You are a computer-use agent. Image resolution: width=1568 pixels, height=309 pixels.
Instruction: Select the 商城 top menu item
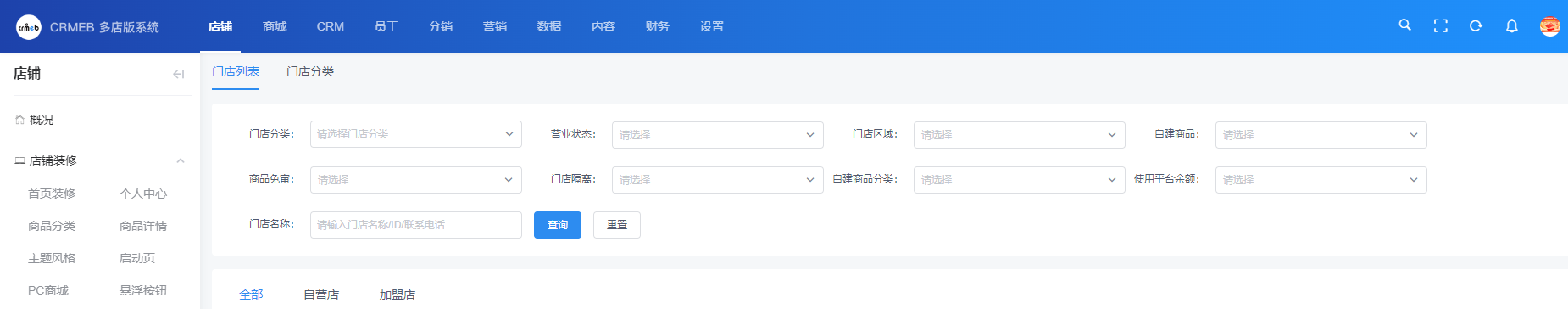click(275, 26)
